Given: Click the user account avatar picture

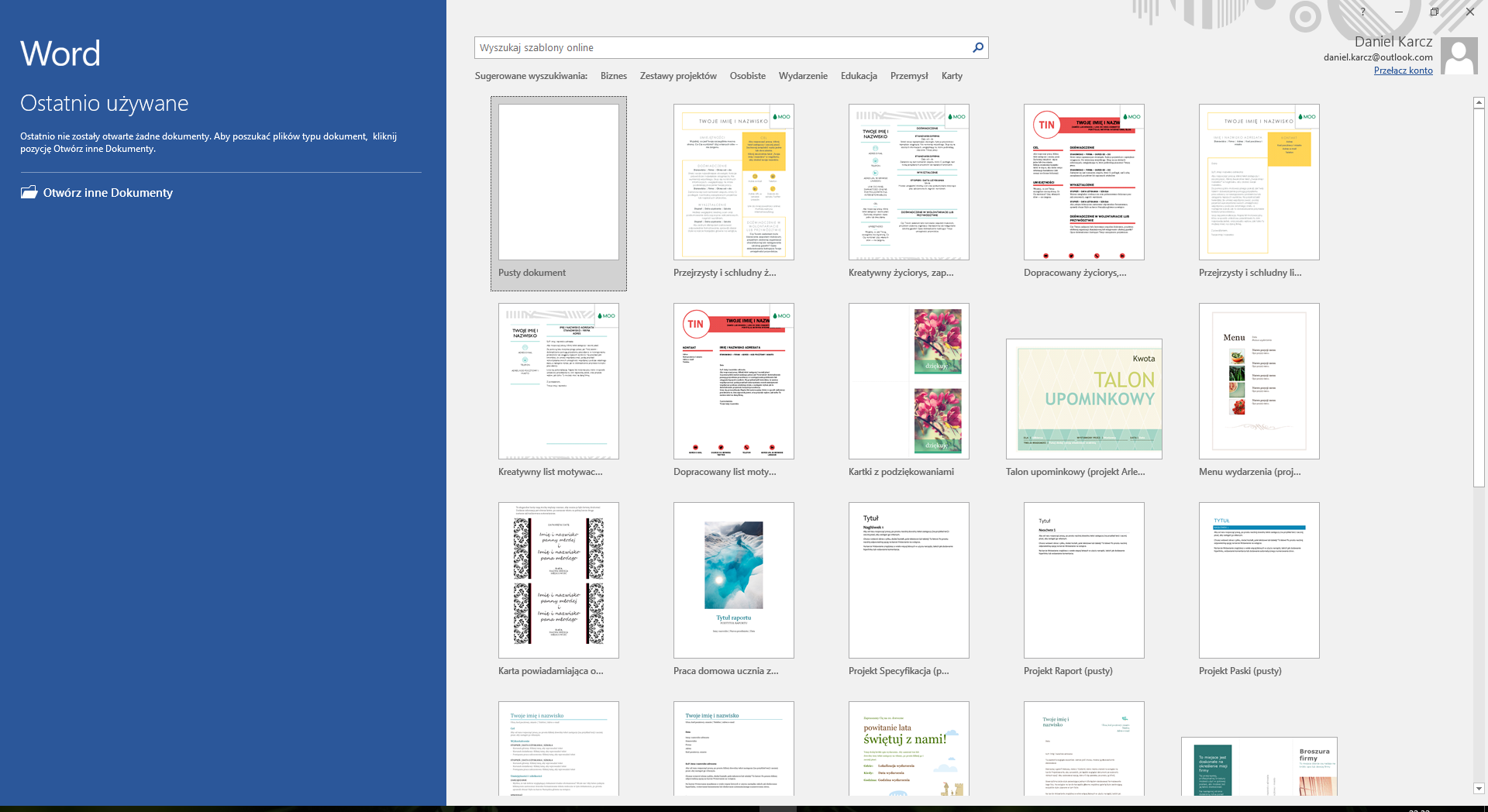Looking at the screenshot, I should click(x=1461, y=57).
